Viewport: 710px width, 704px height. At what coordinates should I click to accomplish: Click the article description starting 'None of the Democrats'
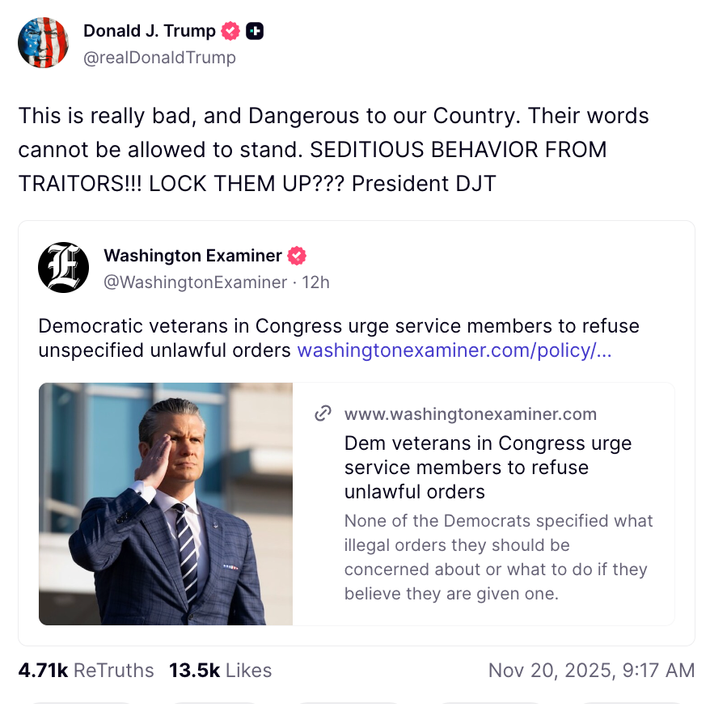(498, 557)
